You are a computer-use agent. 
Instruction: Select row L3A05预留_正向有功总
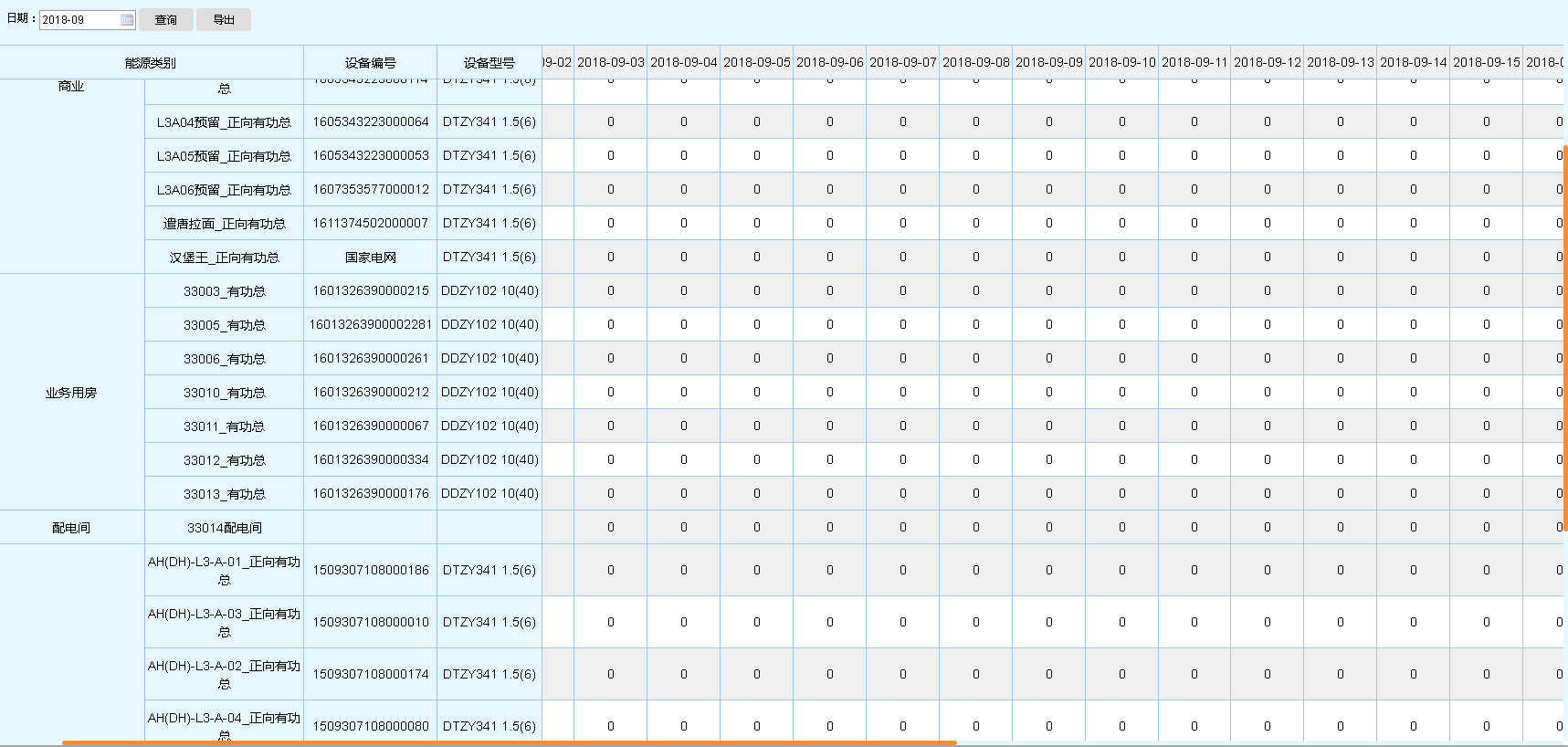point(224,156)
